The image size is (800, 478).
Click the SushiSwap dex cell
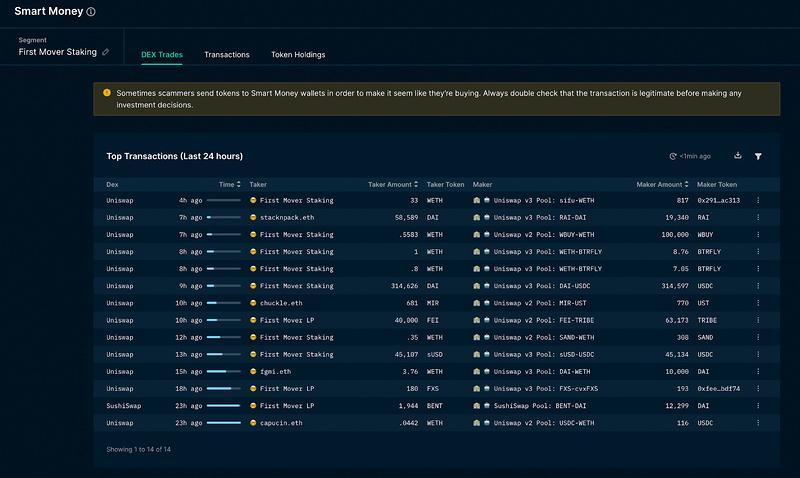point(123,406)
